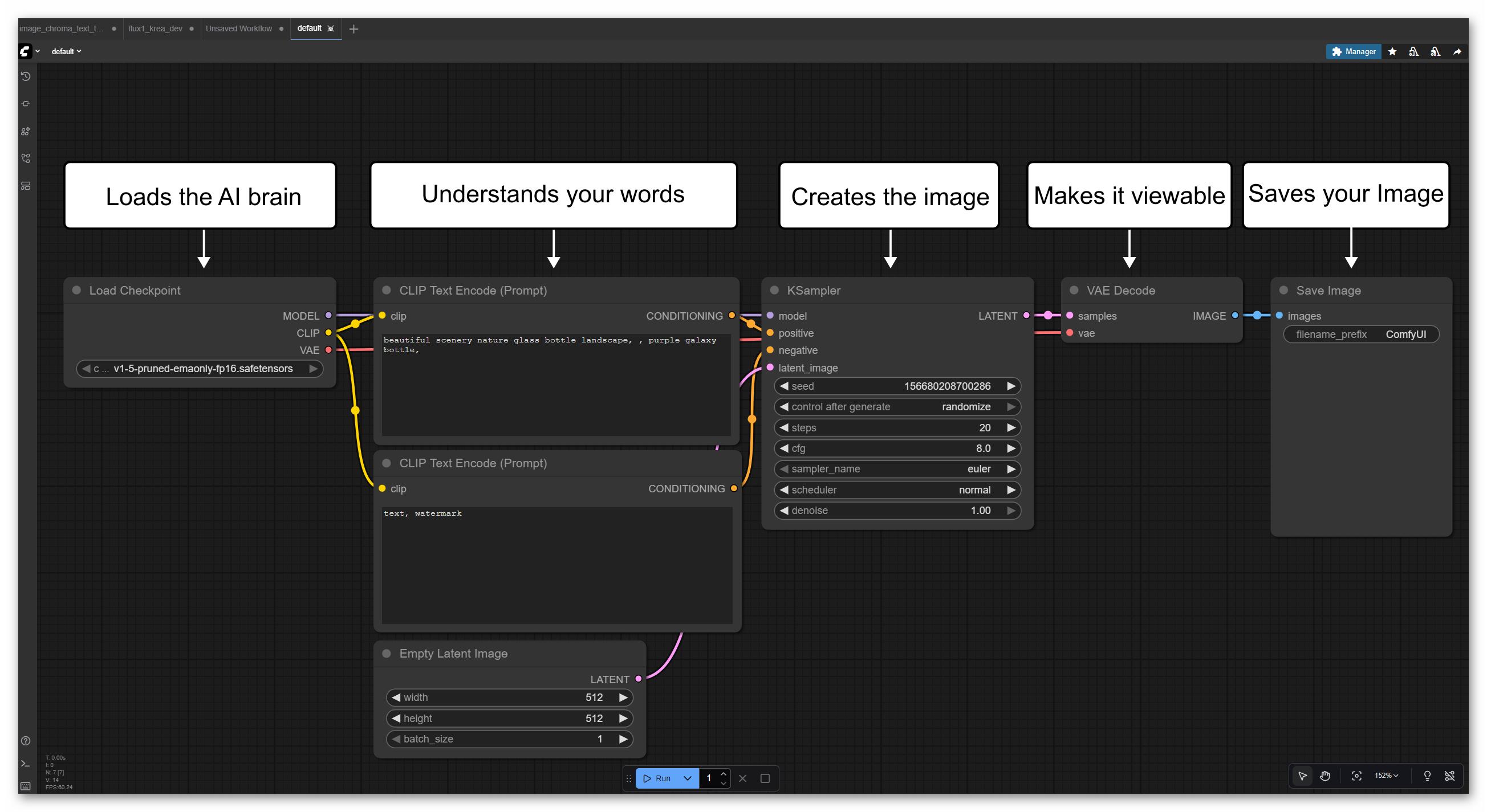Click the square clear queue icon
The image size is (1487, 812).
[765, 778]
